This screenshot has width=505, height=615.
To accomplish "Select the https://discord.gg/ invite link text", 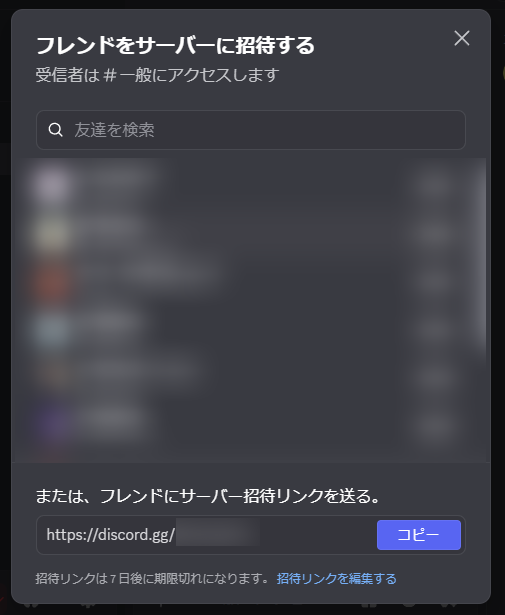I will click(111, 535).
